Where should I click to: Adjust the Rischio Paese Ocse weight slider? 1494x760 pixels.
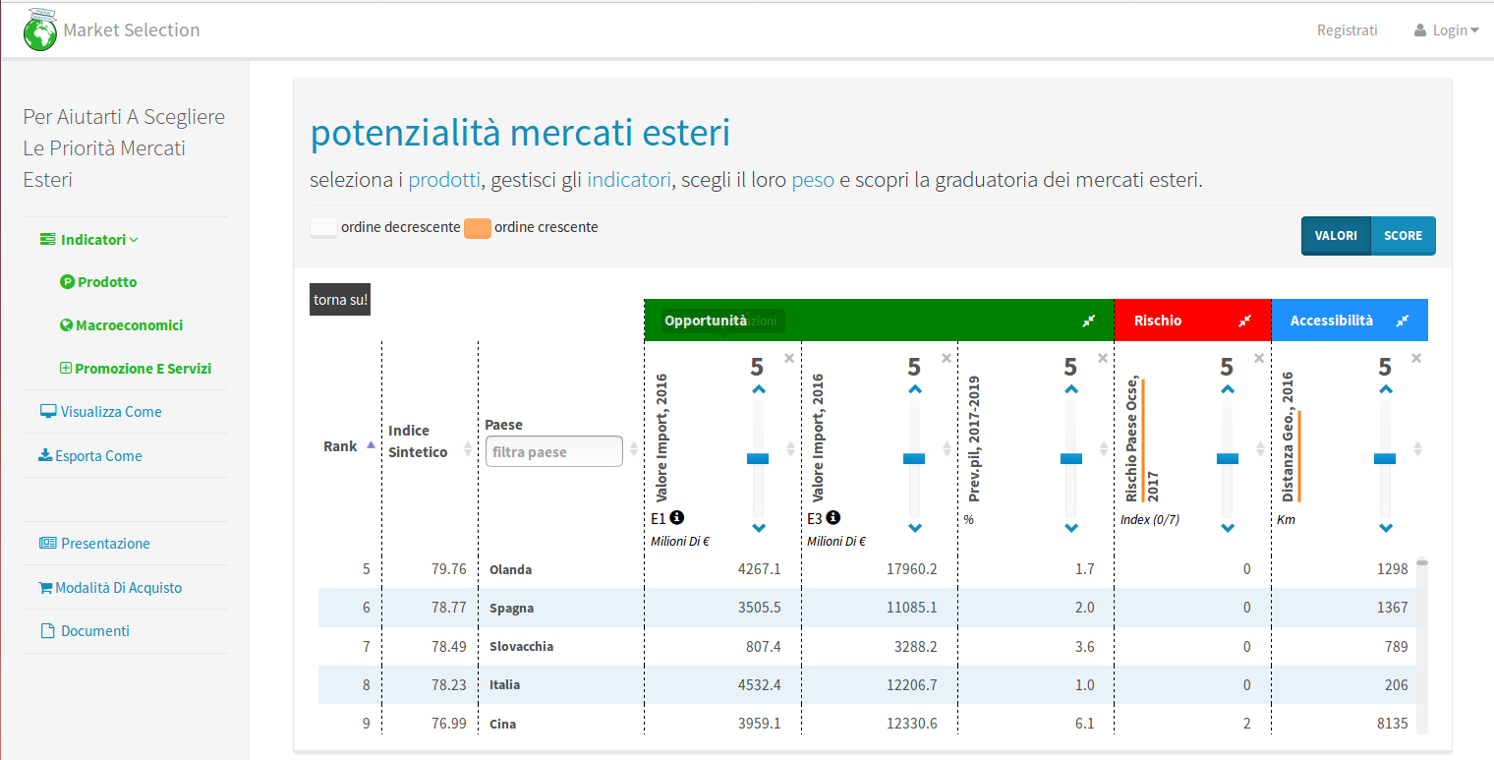[x=1226, y=458]
